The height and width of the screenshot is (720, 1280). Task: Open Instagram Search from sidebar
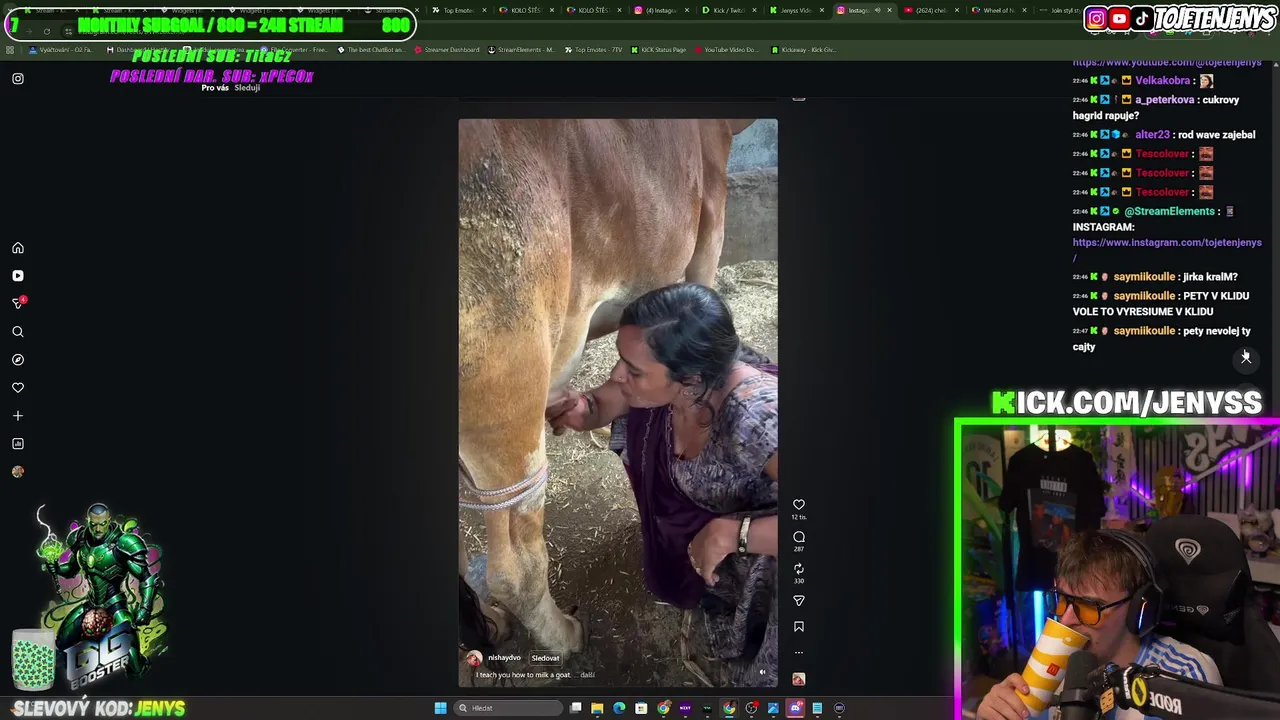tap(18, 332)
